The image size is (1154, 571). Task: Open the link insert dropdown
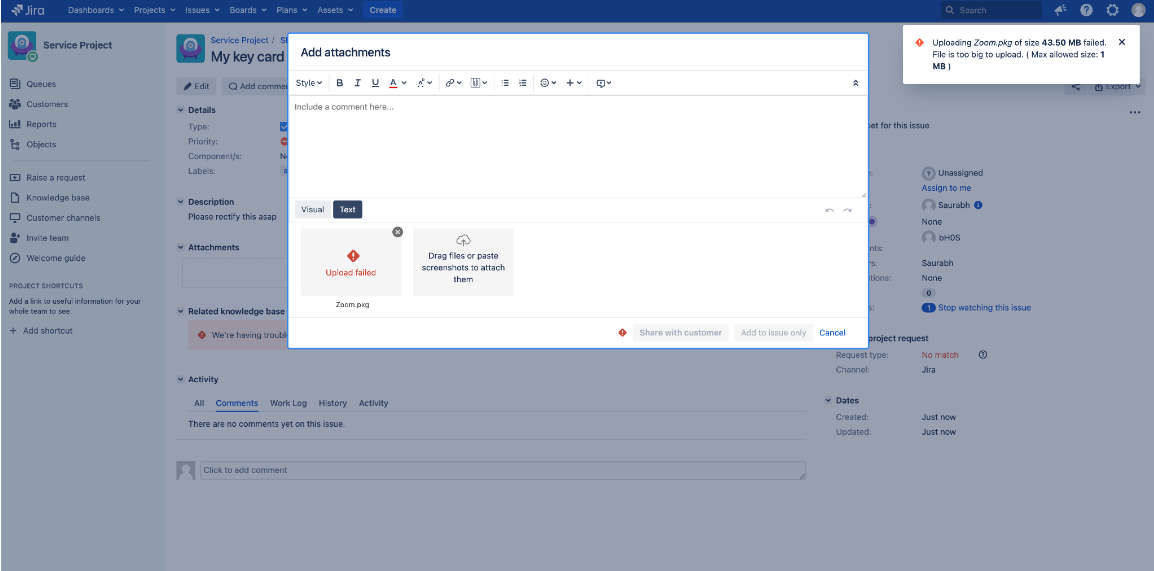tap(453, 83)
